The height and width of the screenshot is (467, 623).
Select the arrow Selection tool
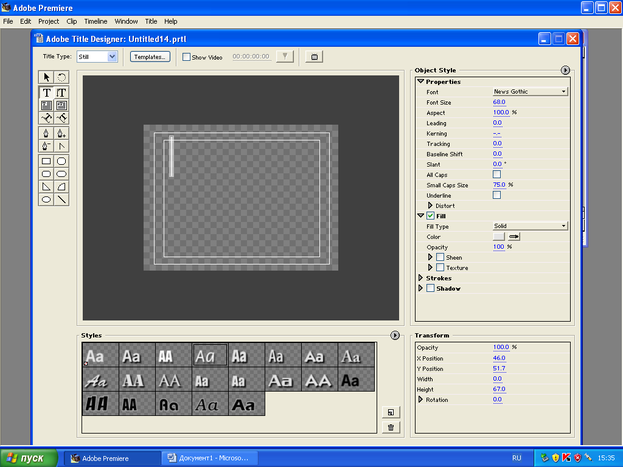[46, 77]
